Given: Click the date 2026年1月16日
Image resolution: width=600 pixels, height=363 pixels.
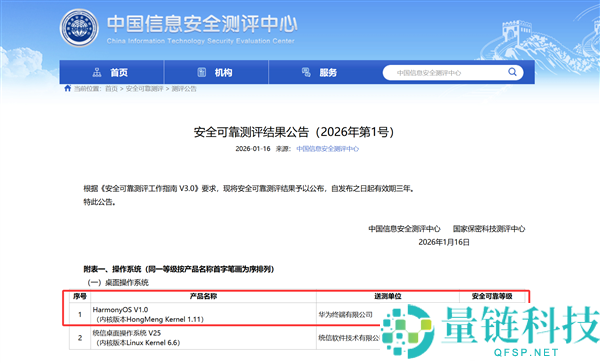Looking at the screenshot, I should coord(444,242).
